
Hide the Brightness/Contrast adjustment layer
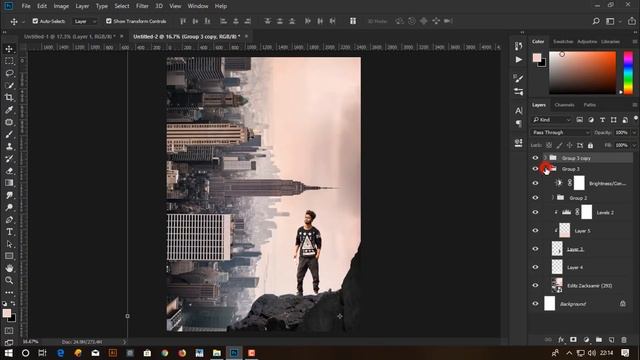pyautogui.click(x=535, y=183)
